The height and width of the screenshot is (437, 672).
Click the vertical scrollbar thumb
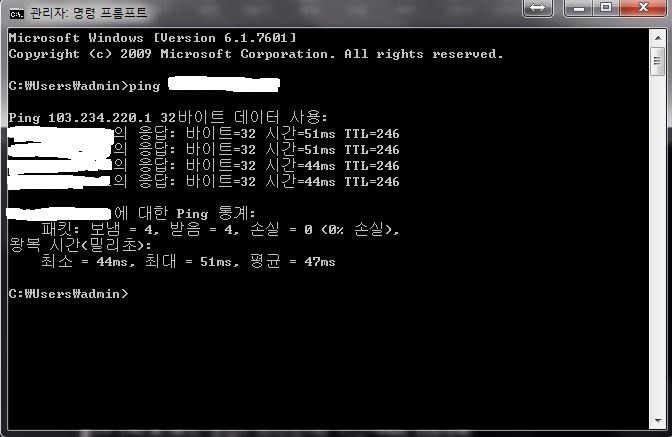pyautogui.click(x=657, y=62)
